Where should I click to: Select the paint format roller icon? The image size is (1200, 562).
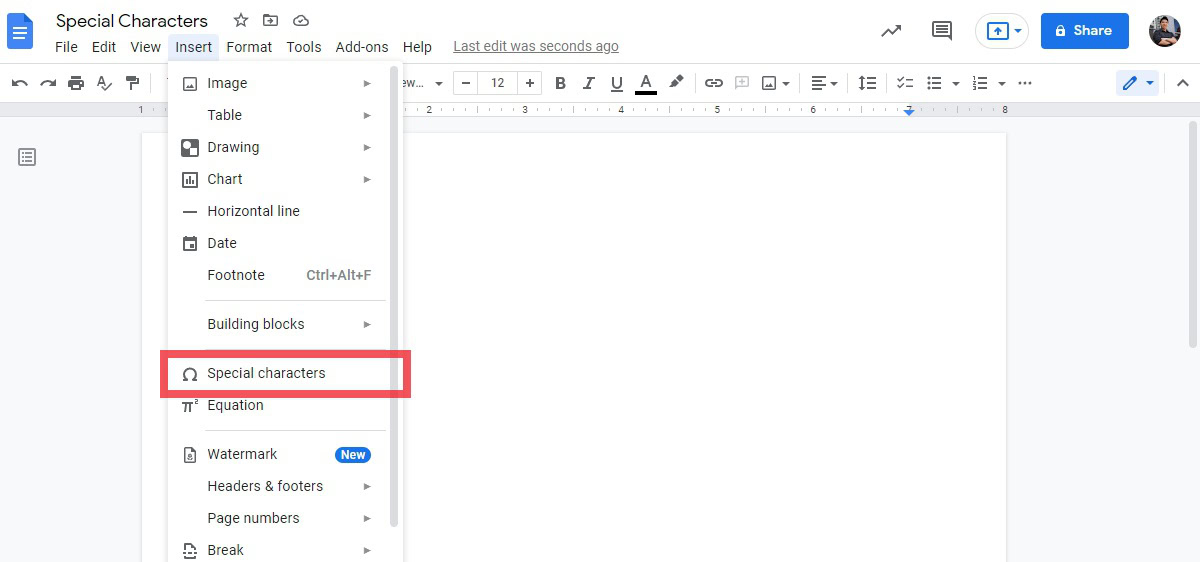[x=132, y=83]
